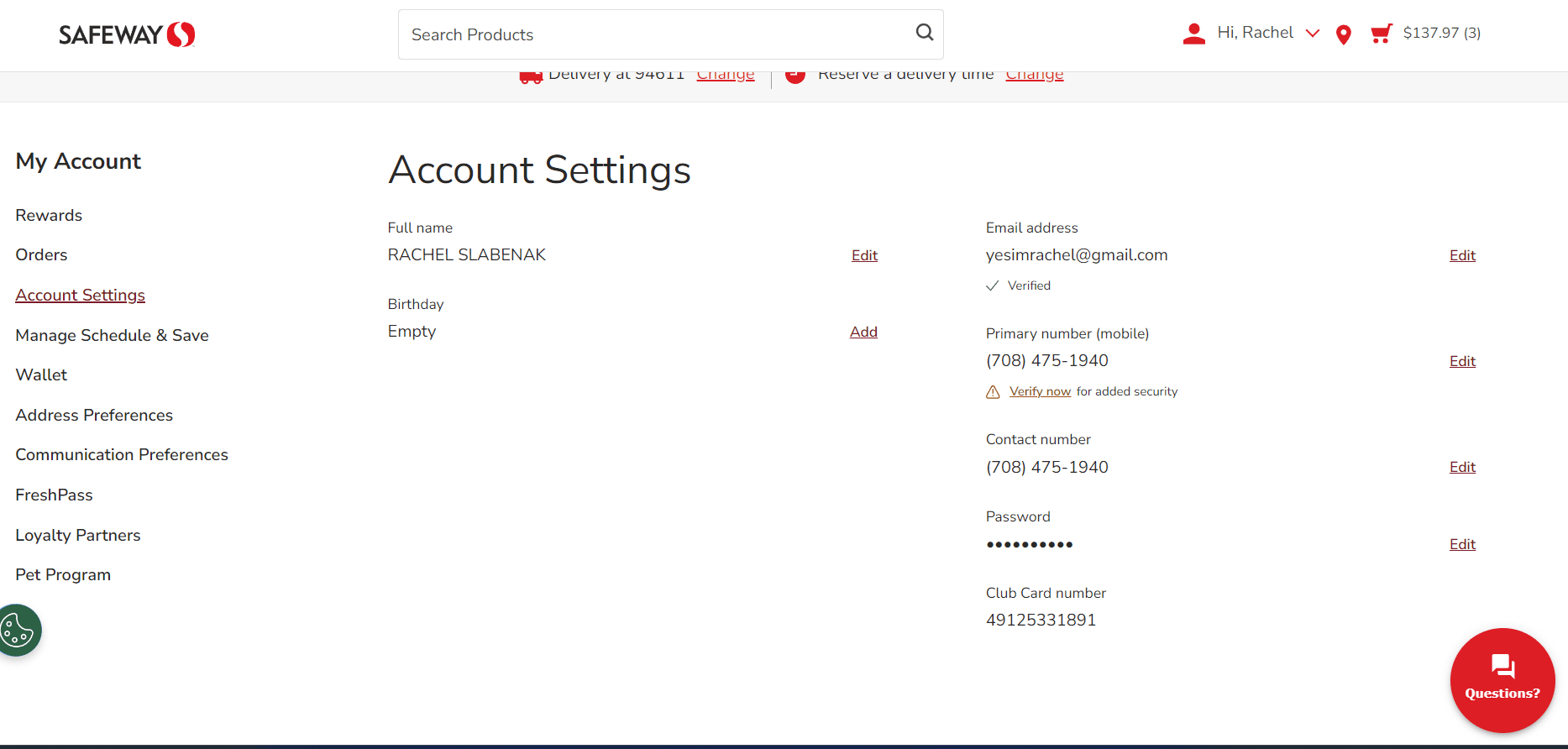Viewport: 1568px width, 749px height.
Task: Focus the Search Products field
Action: point(671,34)
